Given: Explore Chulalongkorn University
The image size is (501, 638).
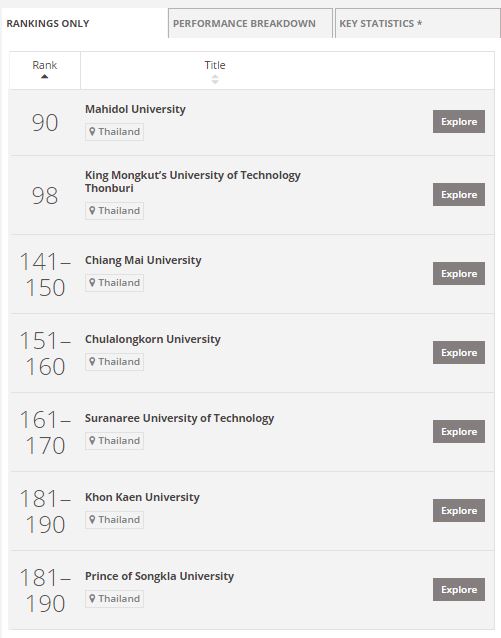Looking at the screenshot, I should click(x=459, y=352).
